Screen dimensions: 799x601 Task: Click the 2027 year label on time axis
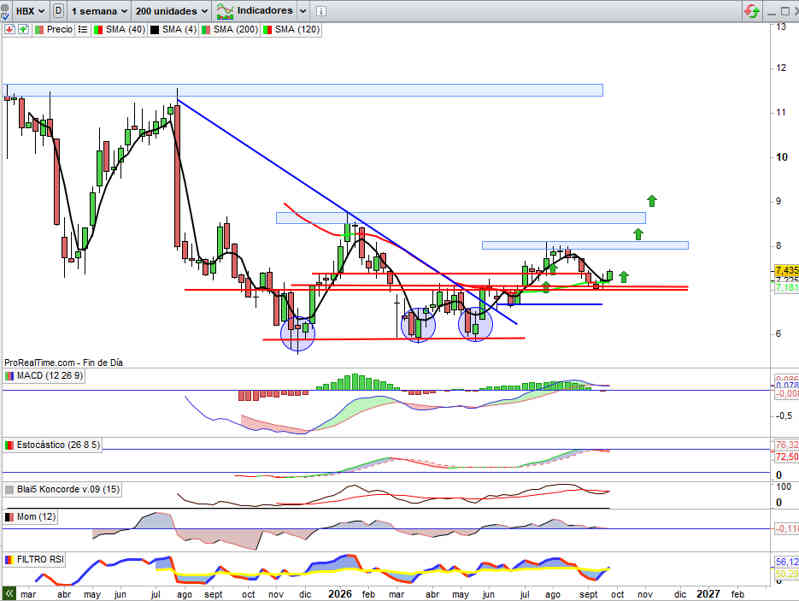[708, 594]
